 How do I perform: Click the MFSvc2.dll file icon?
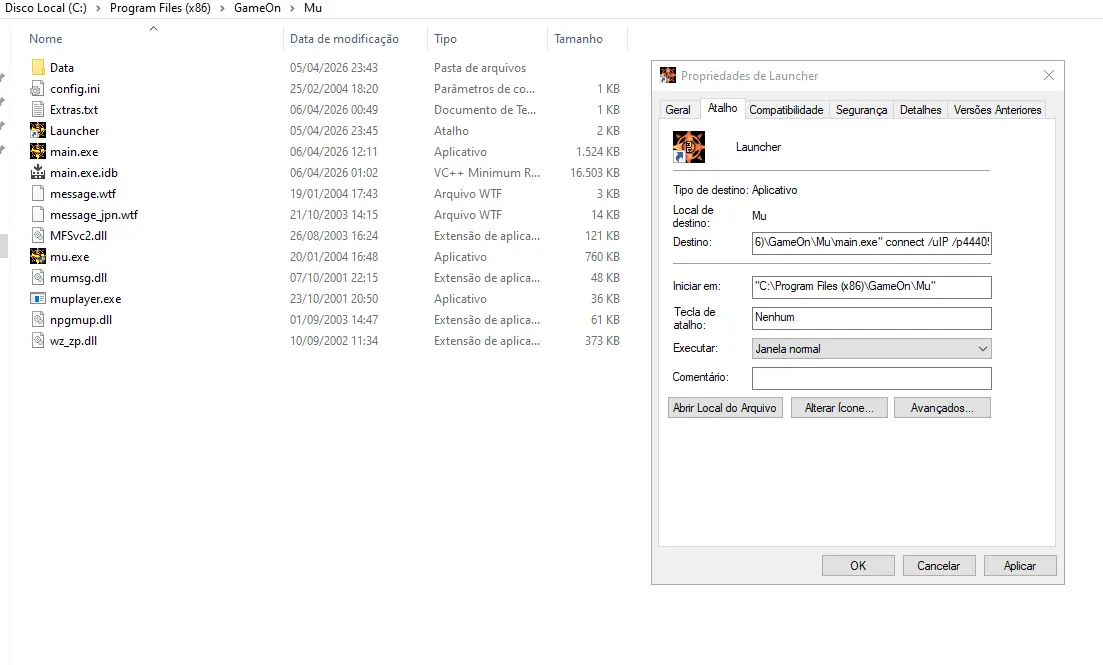[x=38, y=236]
